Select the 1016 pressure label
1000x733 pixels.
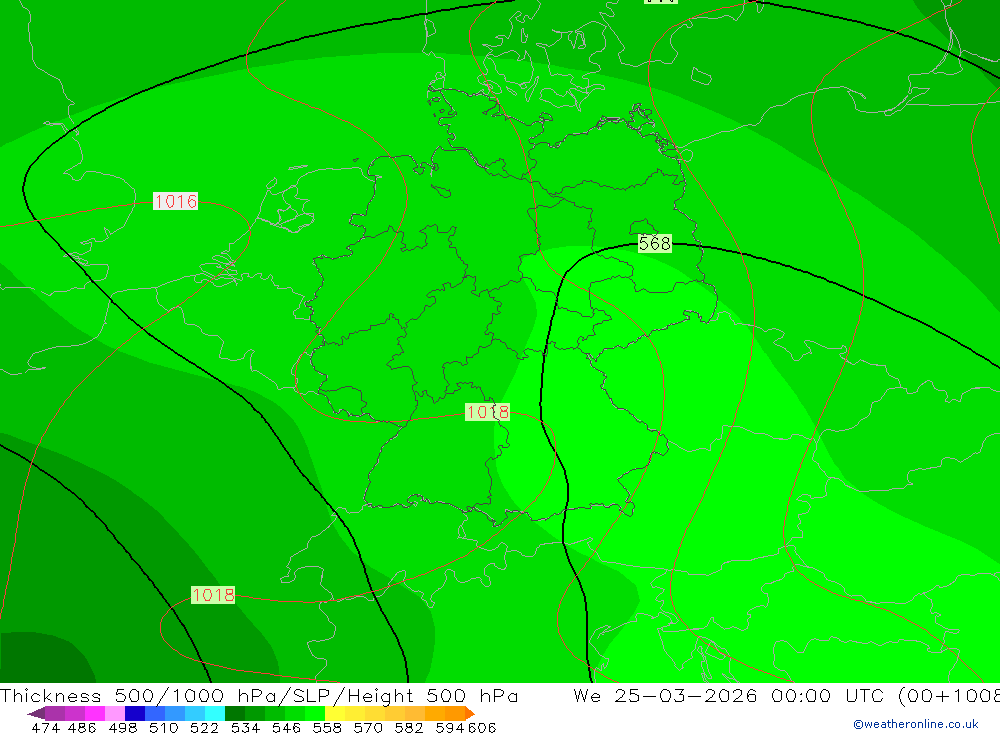[175, 201]
